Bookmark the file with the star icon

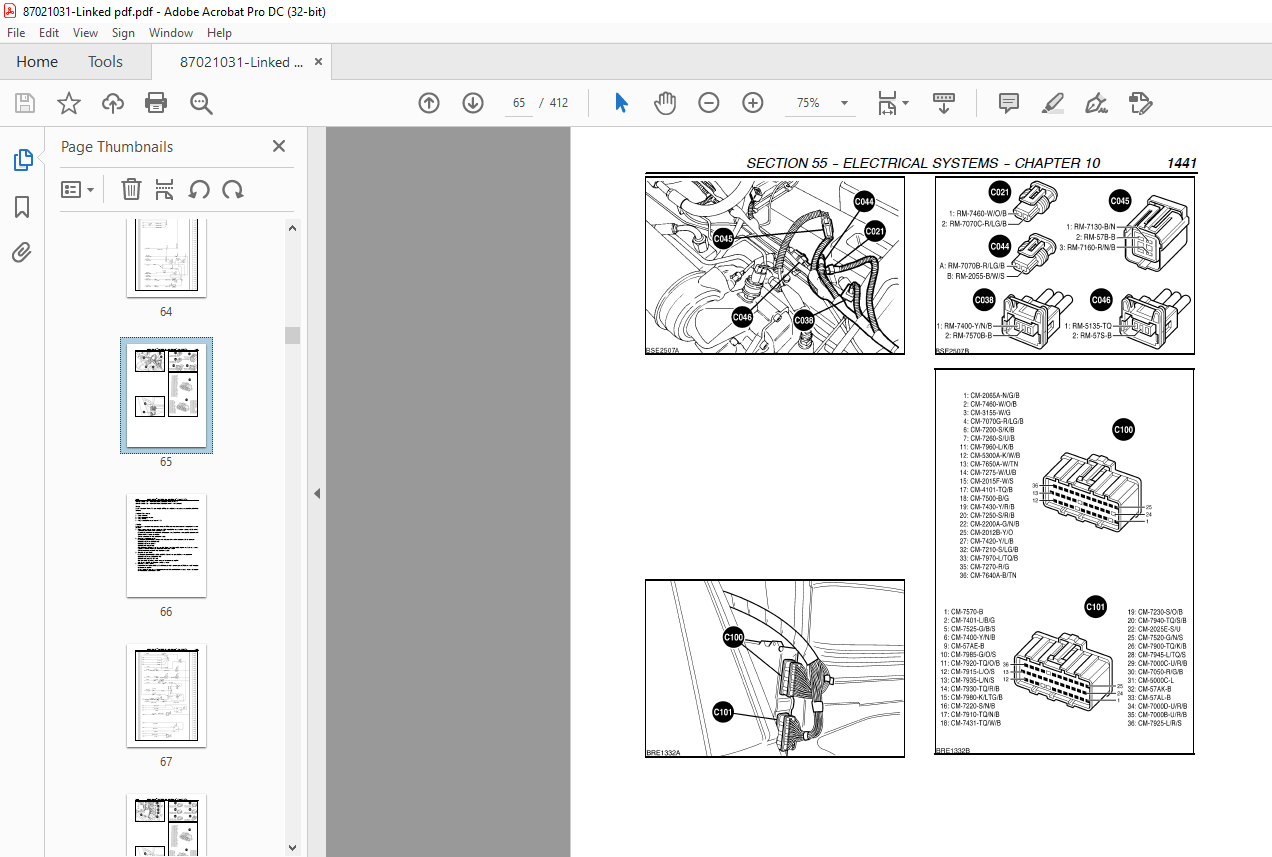(69, 103)
